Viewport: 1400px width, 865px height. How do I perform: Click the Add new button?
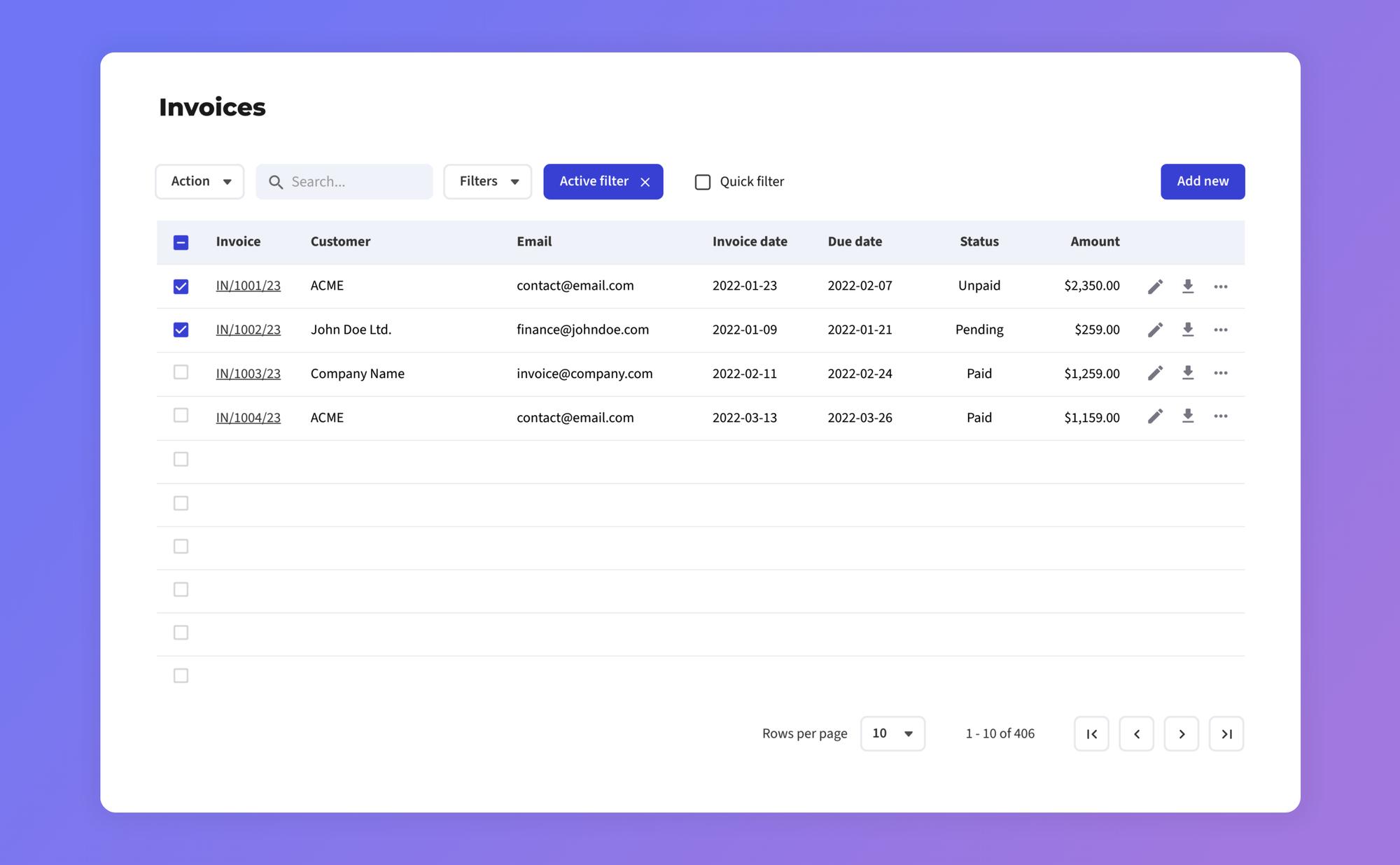(x=1202, y=181)
